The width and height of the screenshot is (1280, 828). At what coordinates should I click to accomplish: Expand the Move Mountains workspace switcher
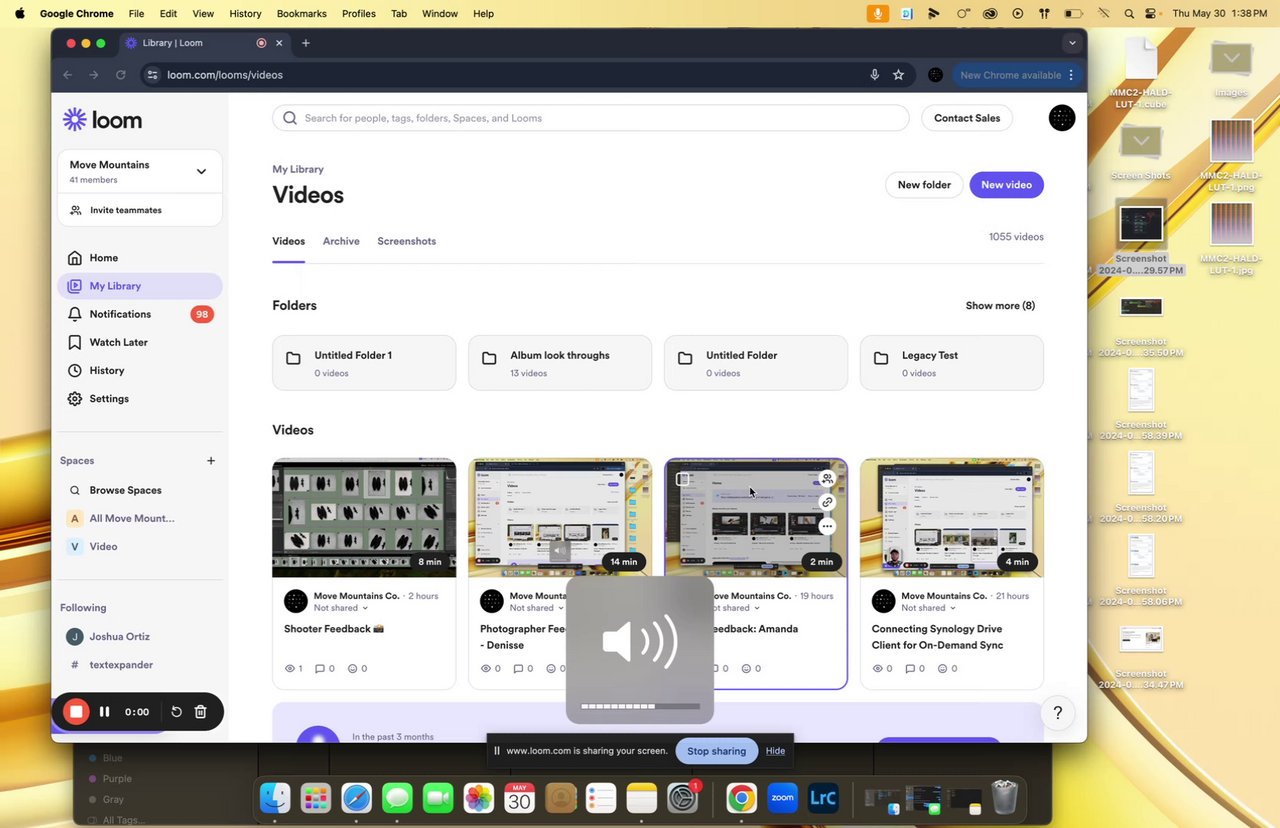click(x=201, y=172)
